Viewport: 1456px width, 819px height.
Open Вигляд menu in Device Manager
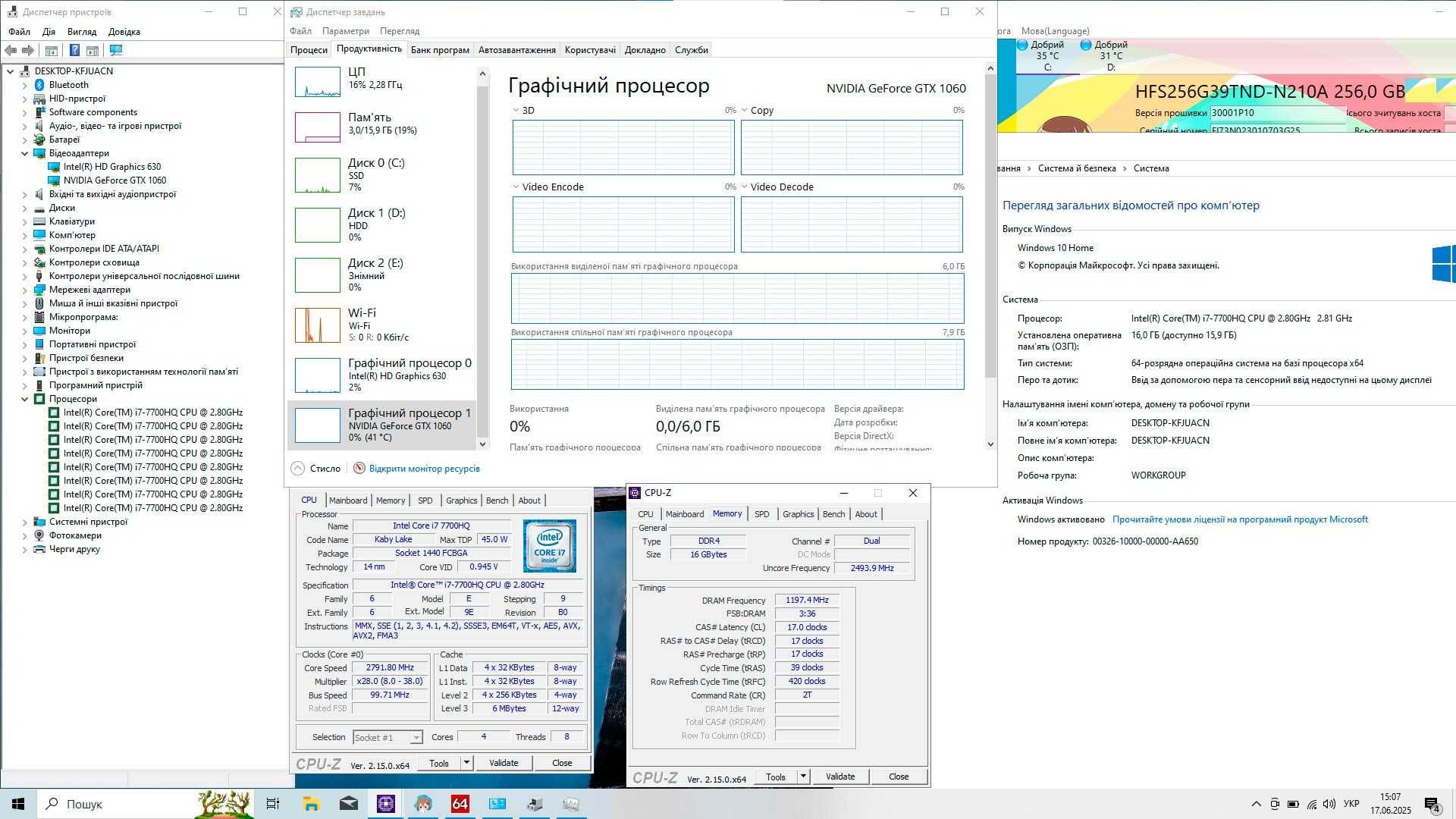click(82, 32)
